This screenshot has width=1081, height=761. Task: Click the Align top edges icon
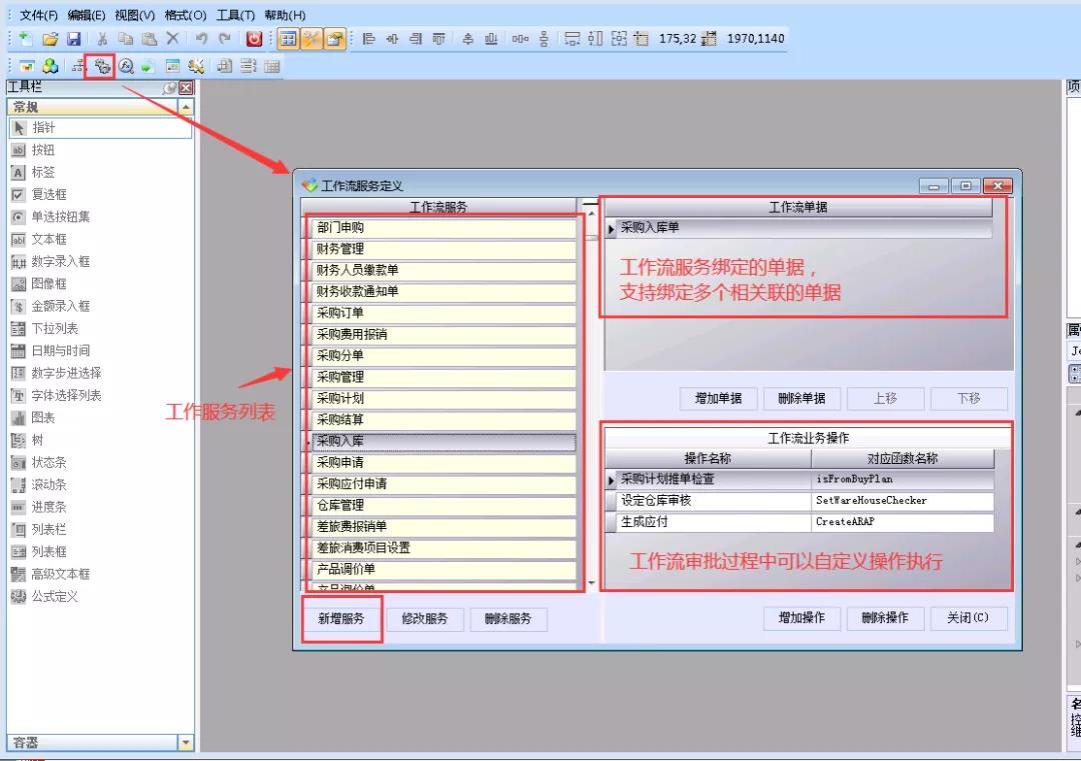[439, 39]
